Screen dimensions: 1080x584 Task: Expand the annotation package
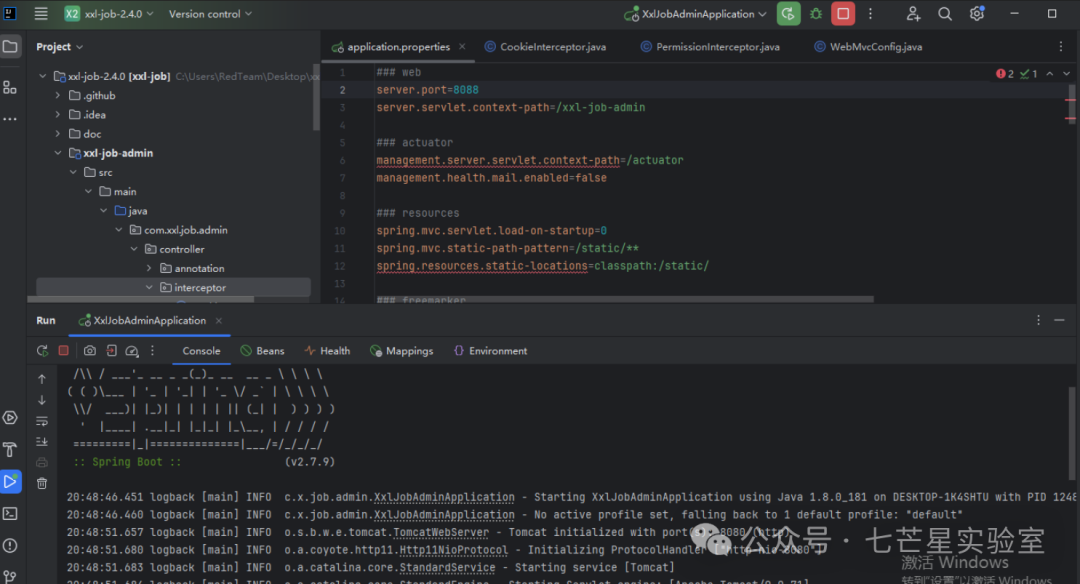pos(149,269)
